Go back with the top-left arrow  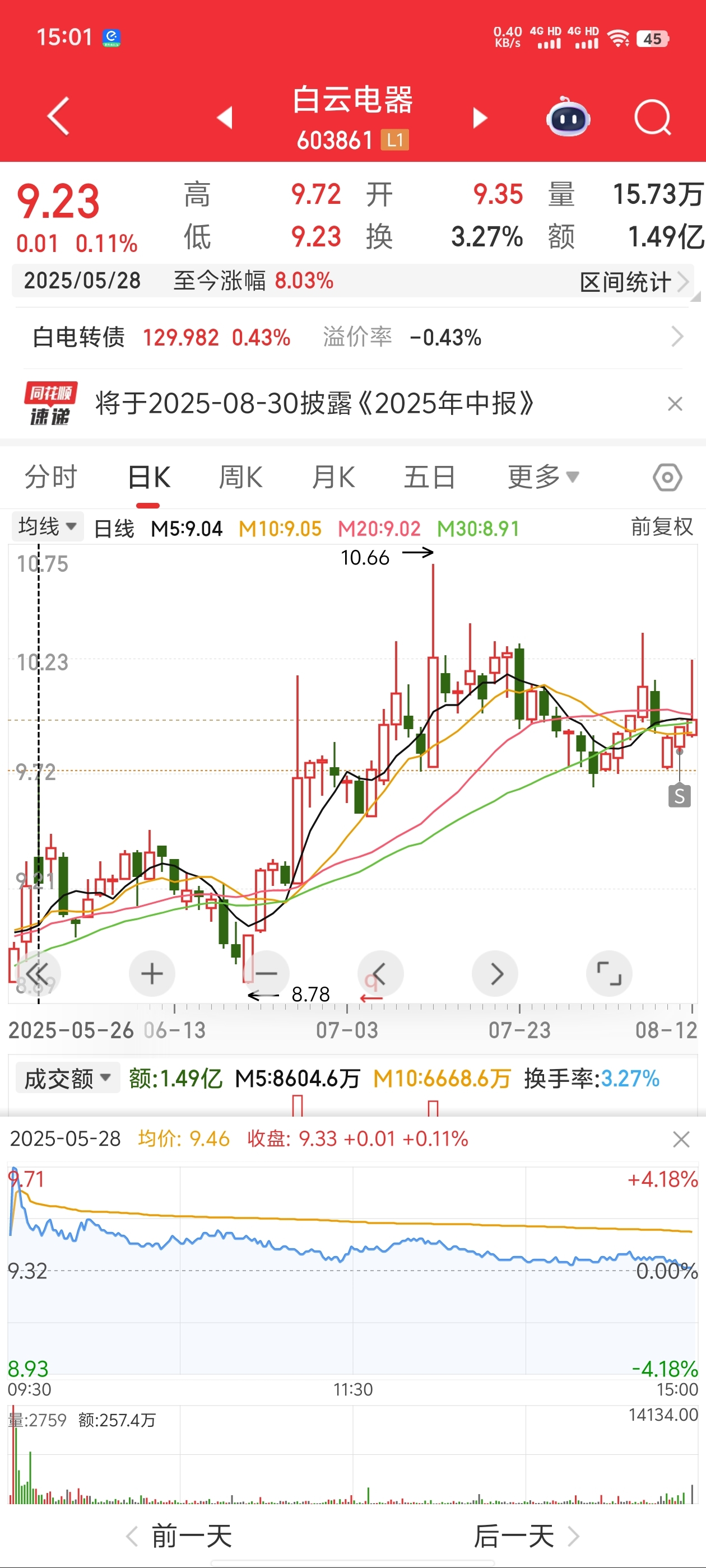click(58, 116)
